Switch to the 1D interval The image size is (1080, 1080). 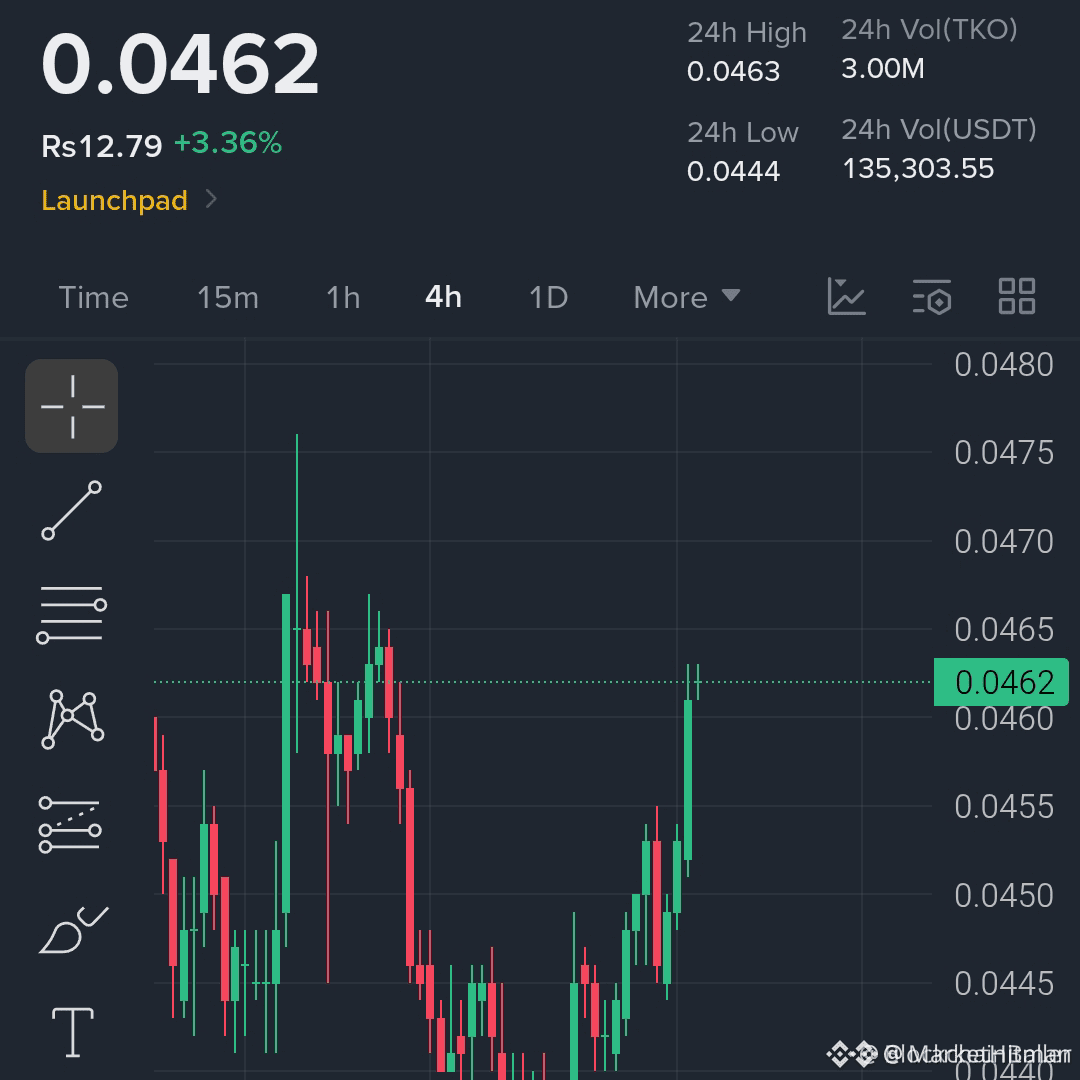click(x=548, y=298)
